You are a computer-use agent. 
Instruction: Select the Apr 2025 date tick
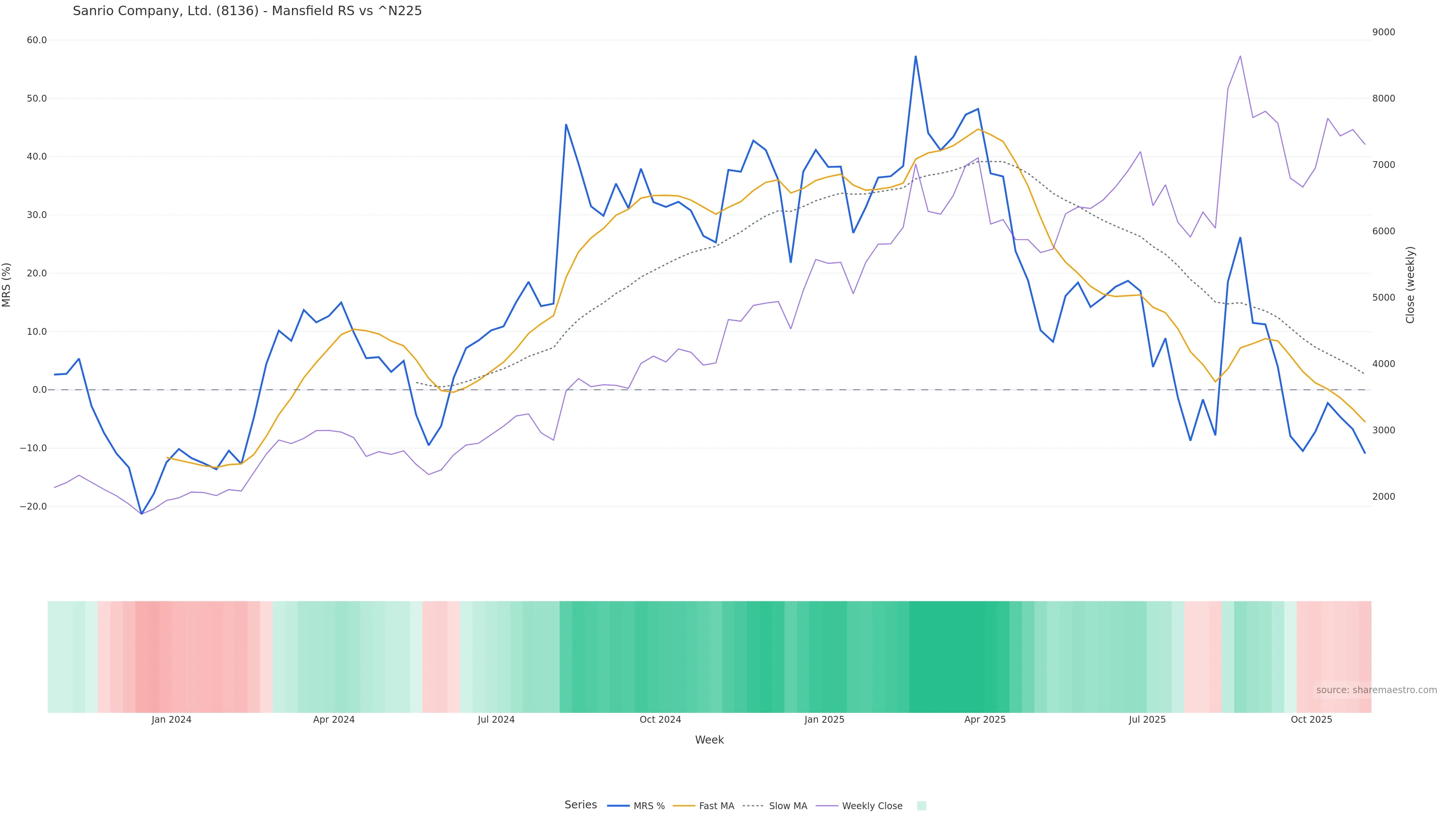point(985,720)
